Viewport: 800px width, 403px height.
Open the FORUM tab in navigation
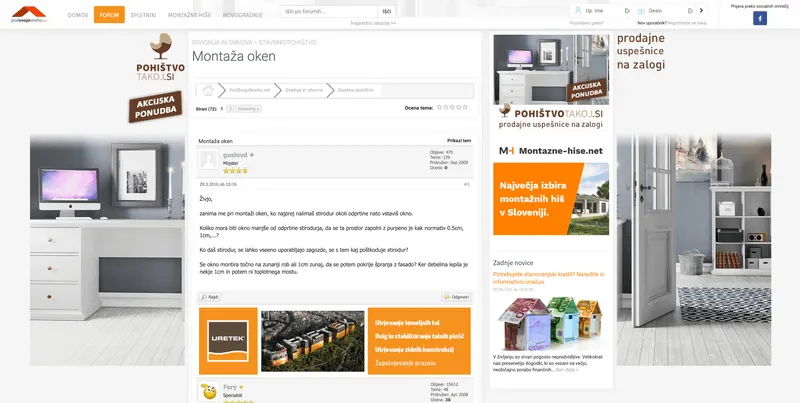pos(109,15)
